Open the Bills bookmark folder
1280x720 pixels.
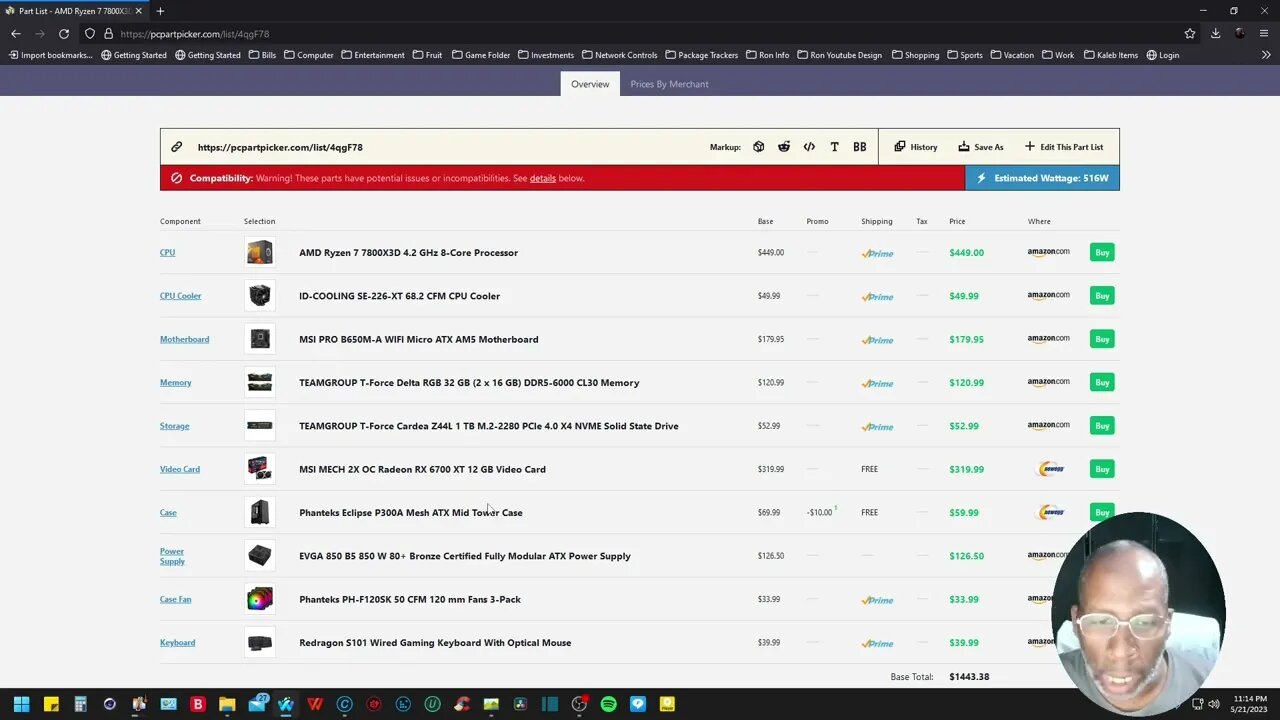coord(262,55)
